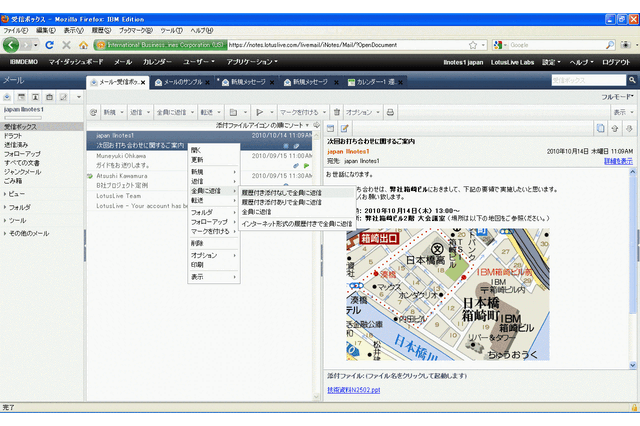Image resolution: width=640 pixels, height=426 pixels.
Task: Select インターネット形式の履歴付きで全員に返信 submenu item
Action: coord(296,224)
